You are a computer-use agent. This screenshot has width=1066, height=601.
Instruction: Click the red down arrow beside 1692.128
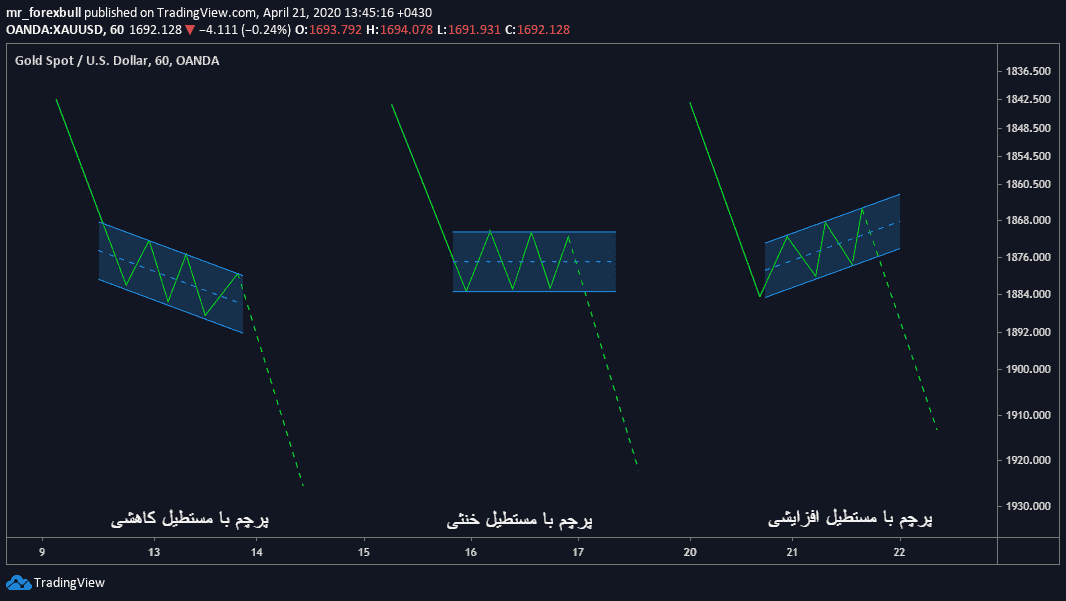pos(190,30)
